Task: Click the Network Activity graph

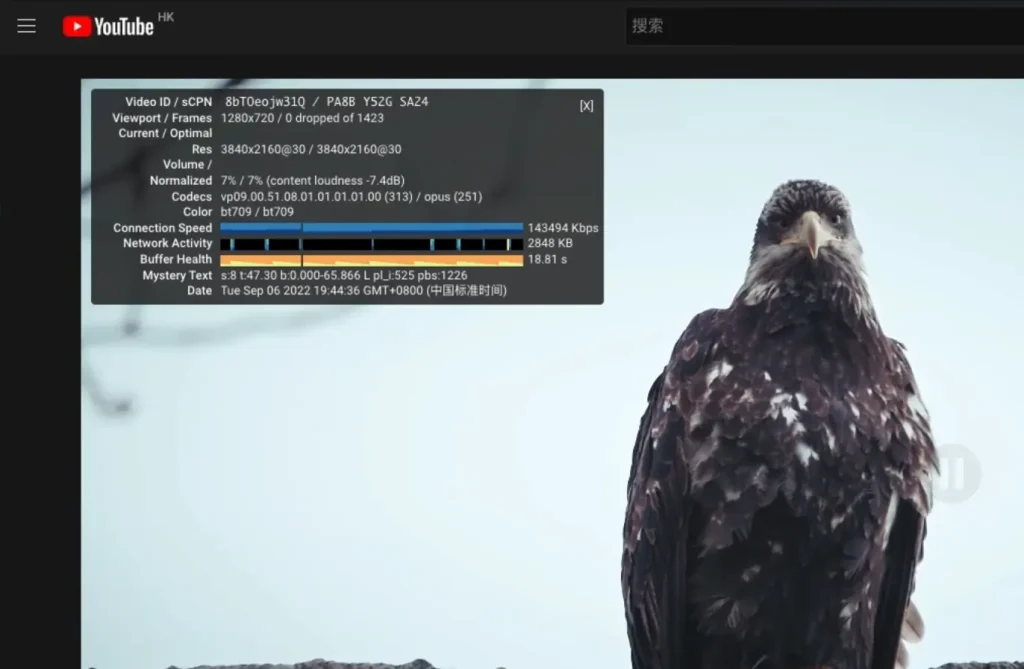Action: click(x=372, y=244)
